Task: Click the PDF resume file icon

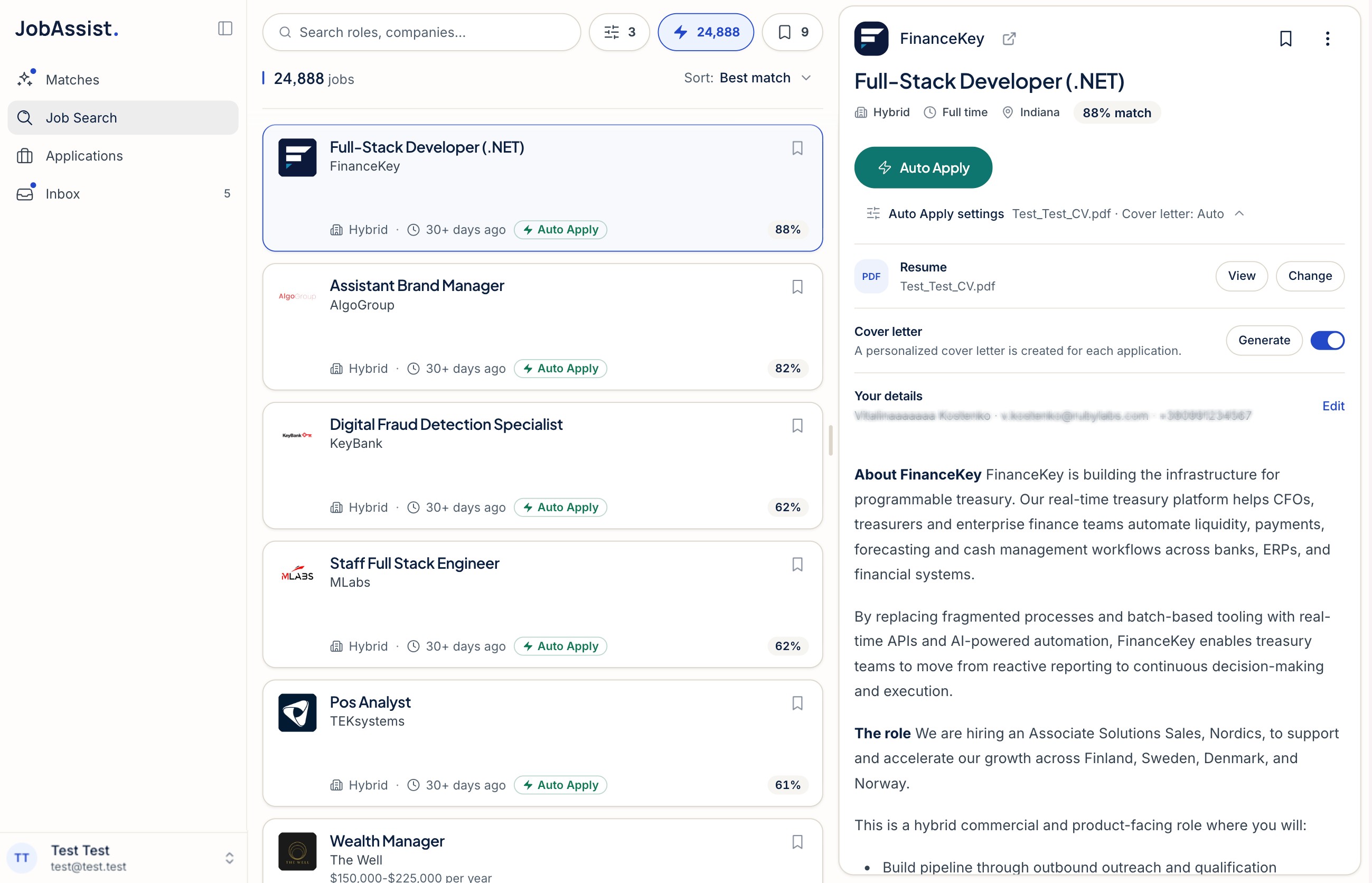Action: point(871,276)
